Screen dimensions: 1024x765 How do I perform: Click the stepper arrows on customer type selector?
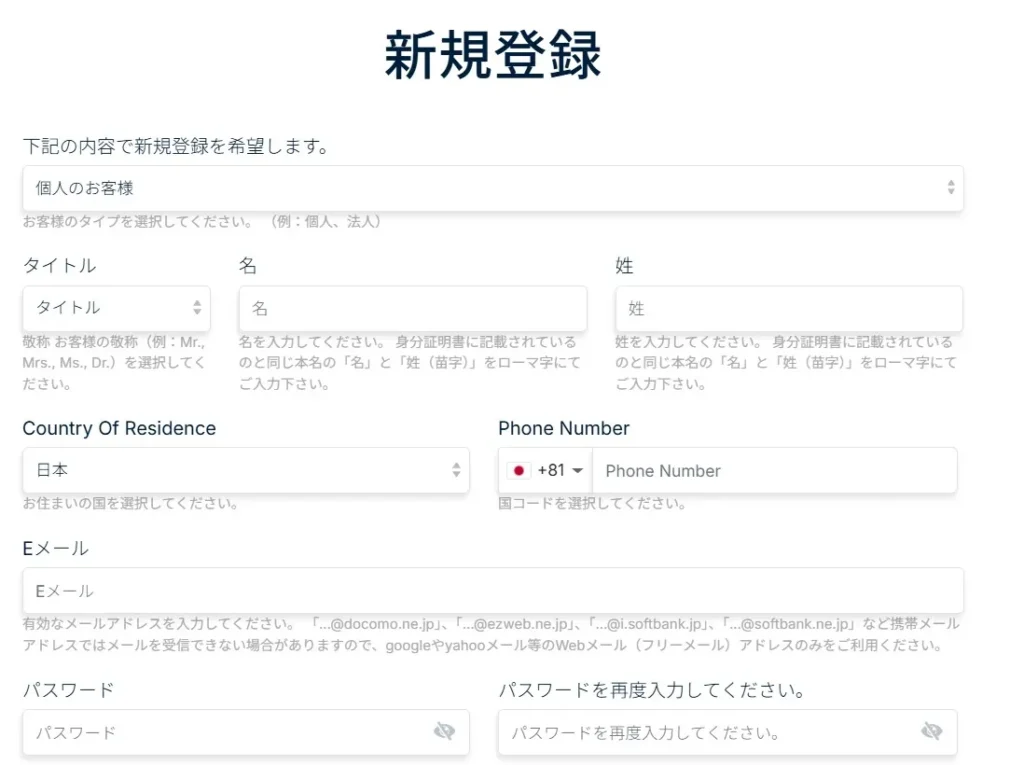point(952,189)
